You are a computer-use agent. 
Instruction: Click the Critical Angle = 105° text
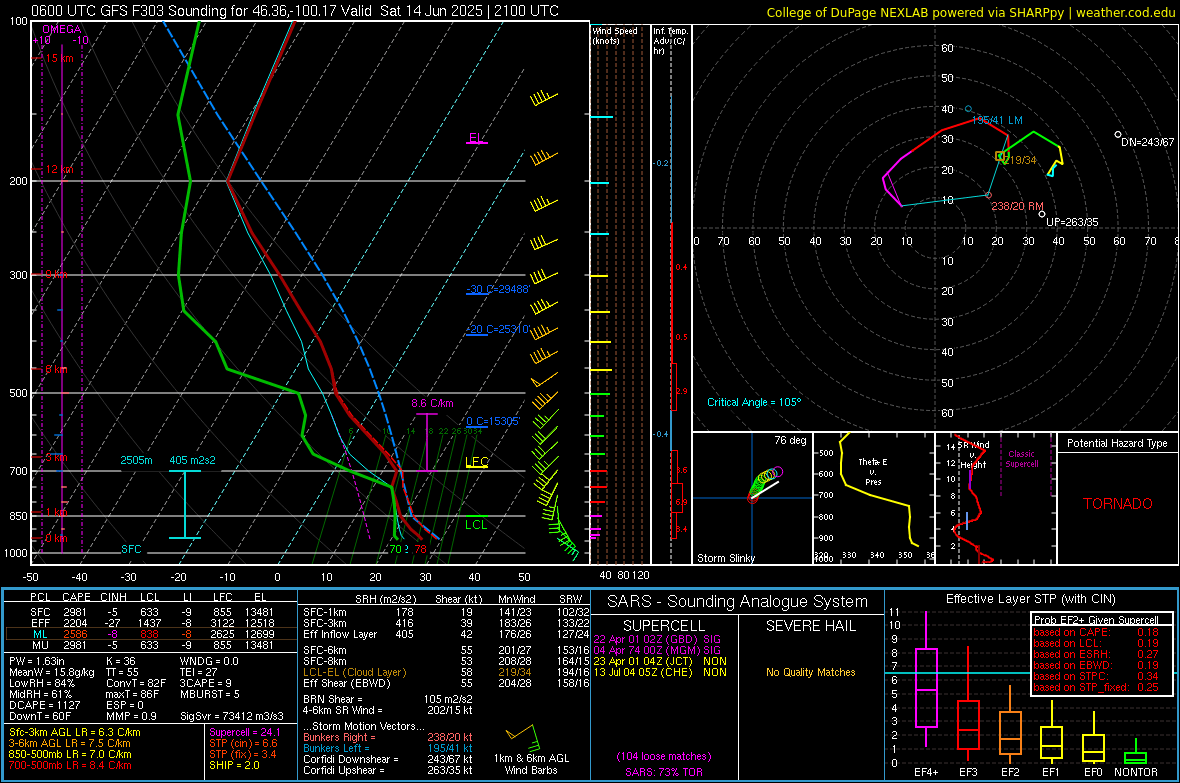click(754, 402)
